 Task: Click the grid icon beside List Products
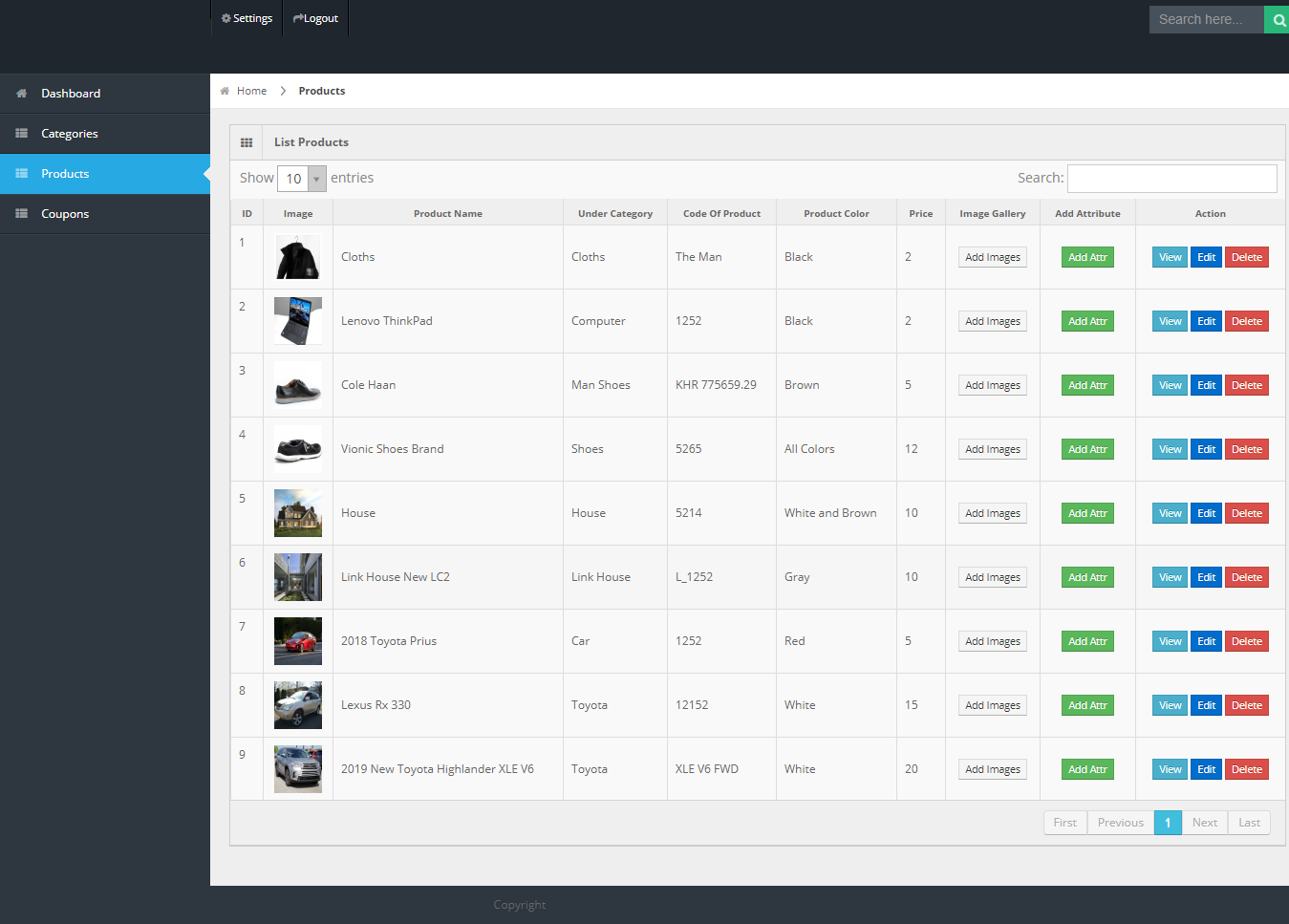click(247, 142)
